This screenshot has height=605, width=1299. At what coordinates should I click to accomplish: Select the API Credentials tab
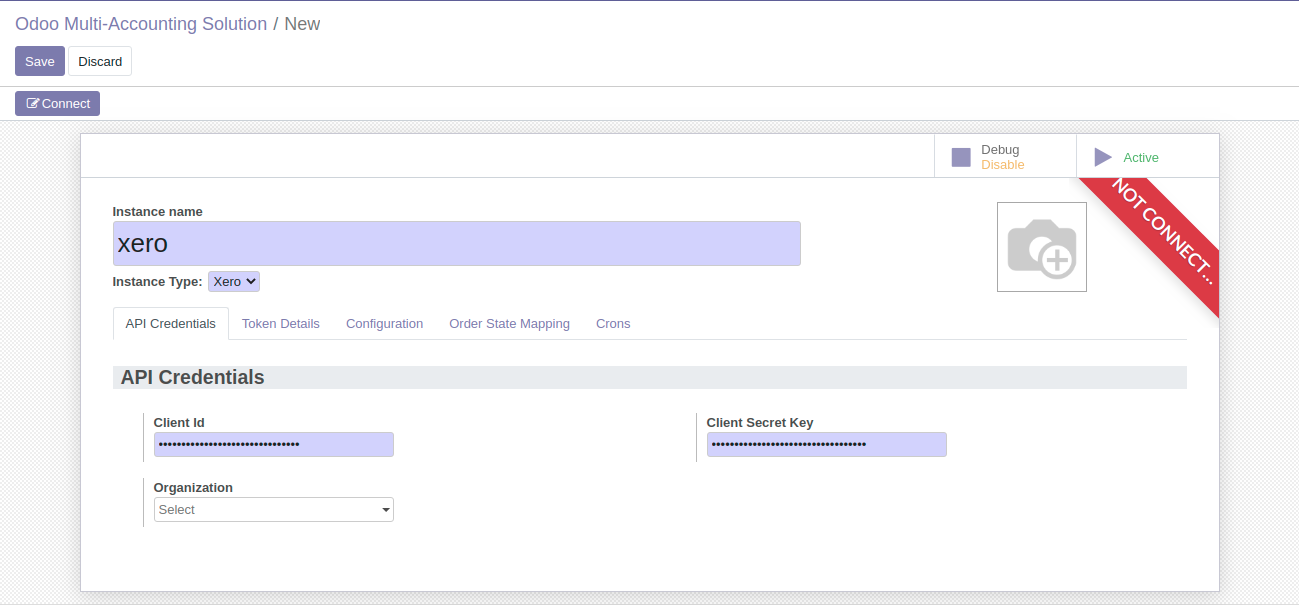coord(170,324)
